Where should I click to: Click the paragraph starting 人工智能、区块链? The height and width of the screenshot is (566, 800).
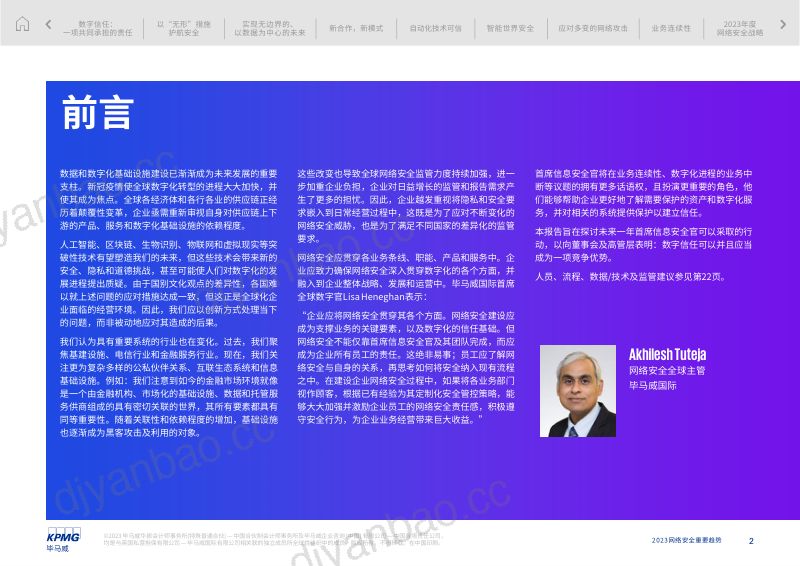pos(169,284)
